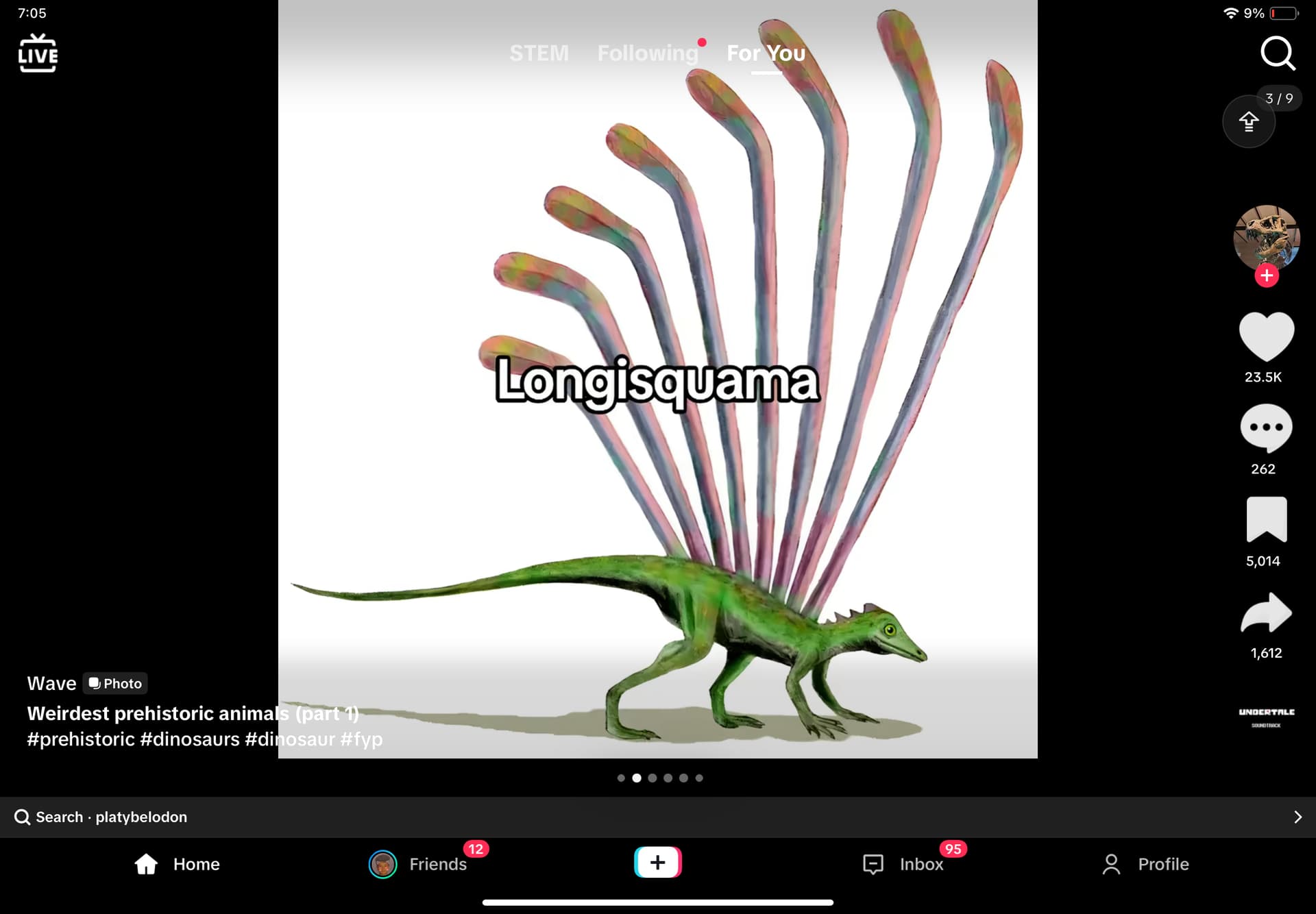
Task: Tap the search magnifier icon
Action: (1278, 53)
